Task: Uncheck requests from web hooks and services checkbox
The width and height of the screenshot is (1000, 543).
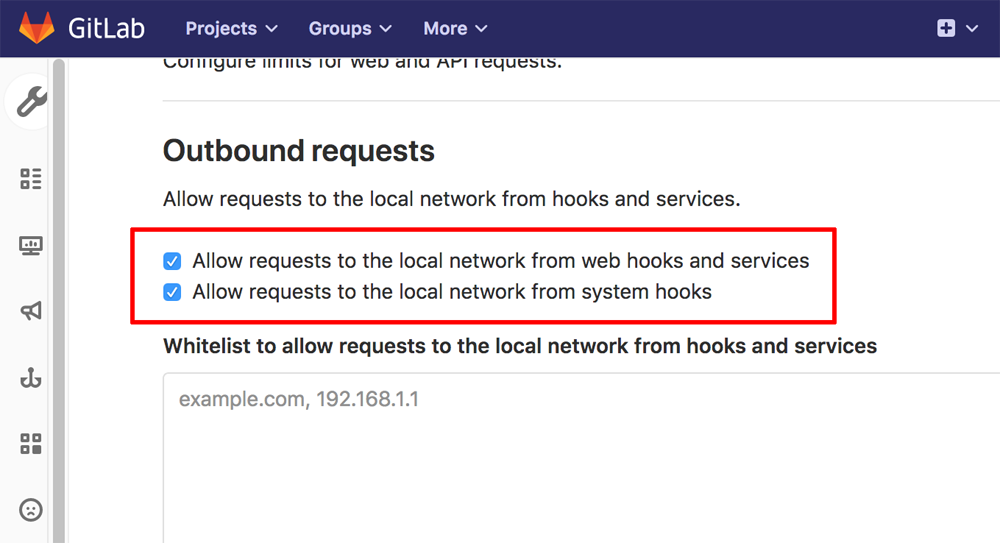Action: click(x=172, y=261)
